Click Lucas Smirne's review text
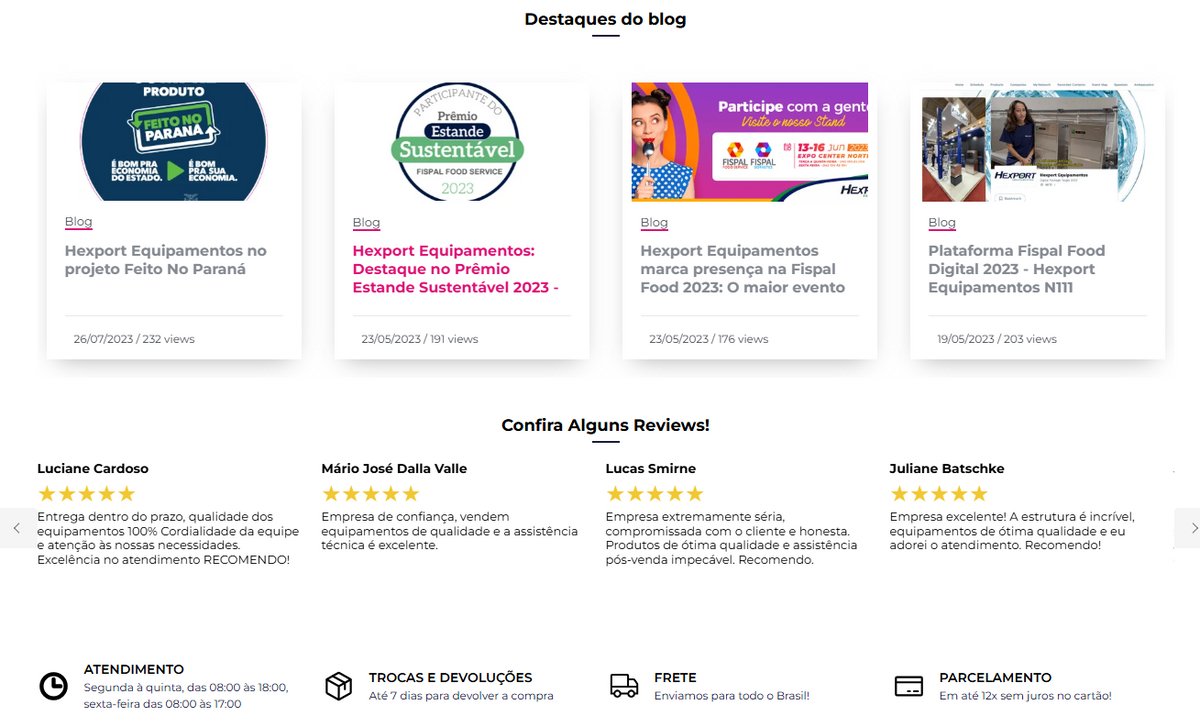This screenshot has height=727, width=1200. [x=730, y=538]
